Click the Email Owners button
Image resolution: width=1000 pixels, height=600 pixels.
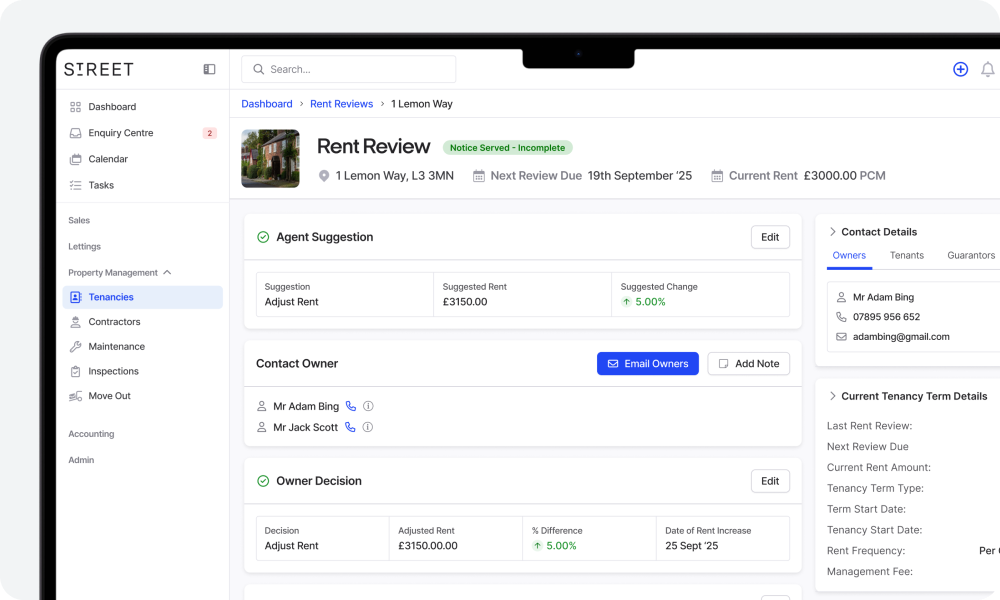click(647, 363)
